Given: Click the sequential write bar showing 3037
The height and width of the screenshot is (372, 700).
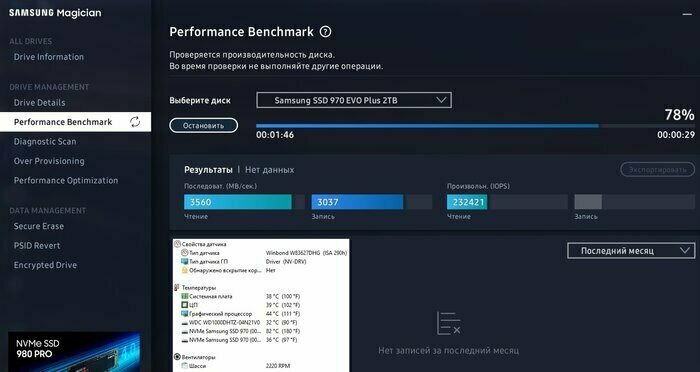Looking at the screenshot, I should [371, 202].
